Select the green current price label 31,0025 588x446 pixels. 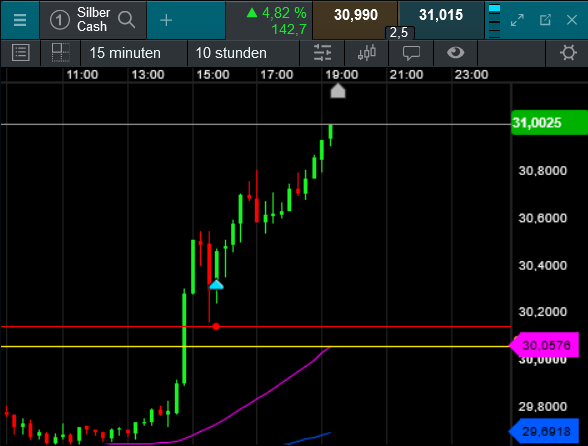pyautogui.click(x=549, y=123)
